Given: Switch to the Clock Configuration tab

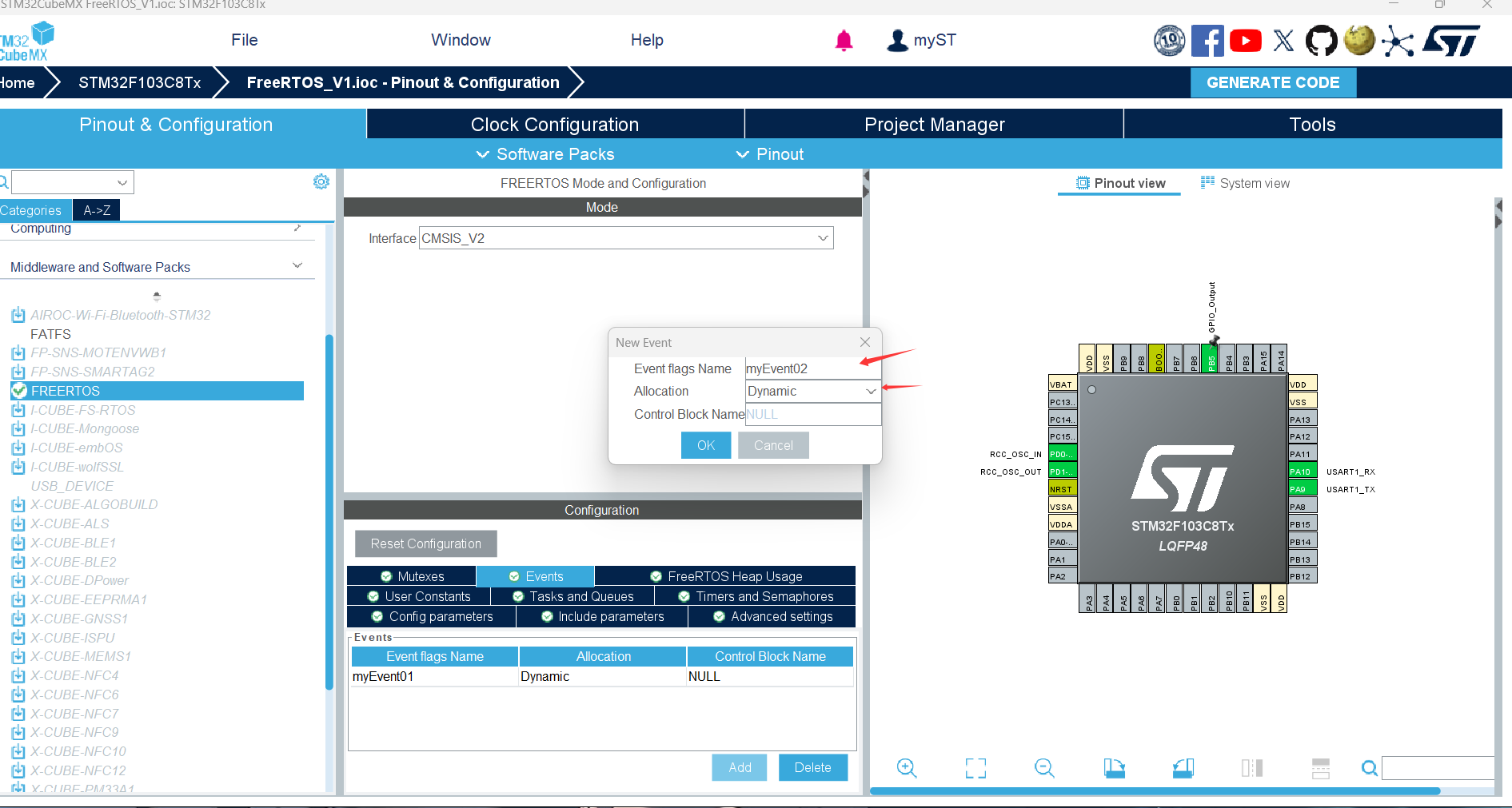Looking at the screenshot, I should point(555,124).
